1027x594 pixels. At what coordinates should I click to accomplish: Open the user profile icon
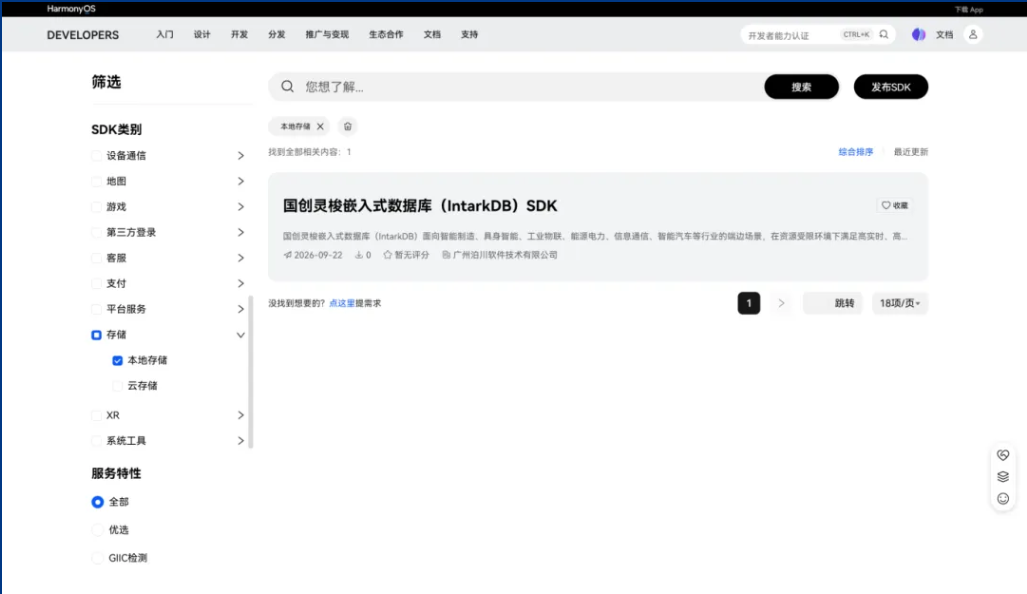973,35
